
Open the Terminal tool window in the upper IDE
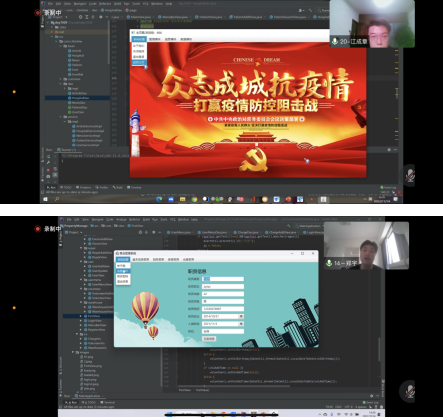134,187
